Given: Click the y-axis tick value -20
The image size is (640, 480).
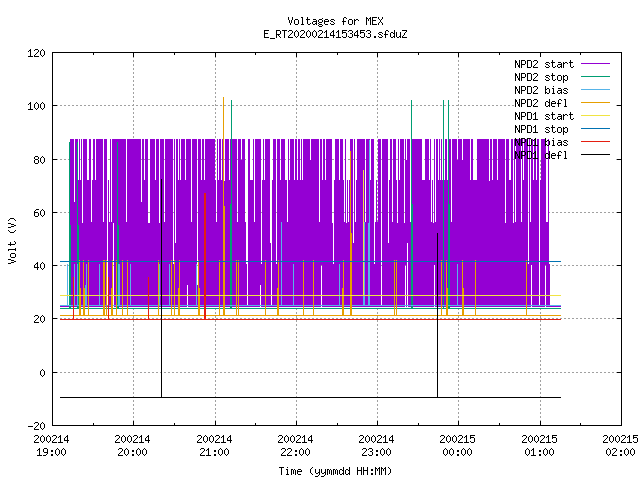Looking at the screenshot, I should click(36, 426).
